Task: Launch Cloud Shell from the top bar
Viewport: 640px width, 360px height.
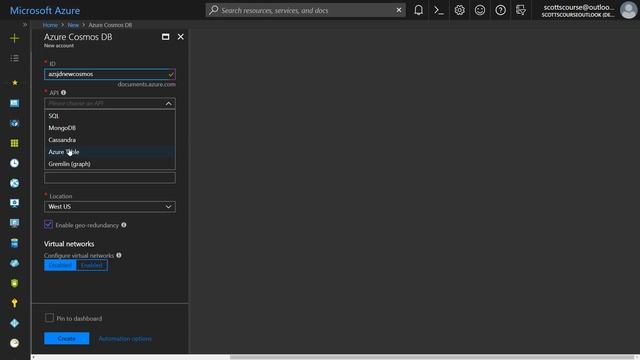Action: pyautogui.click(x=439, y=10)
